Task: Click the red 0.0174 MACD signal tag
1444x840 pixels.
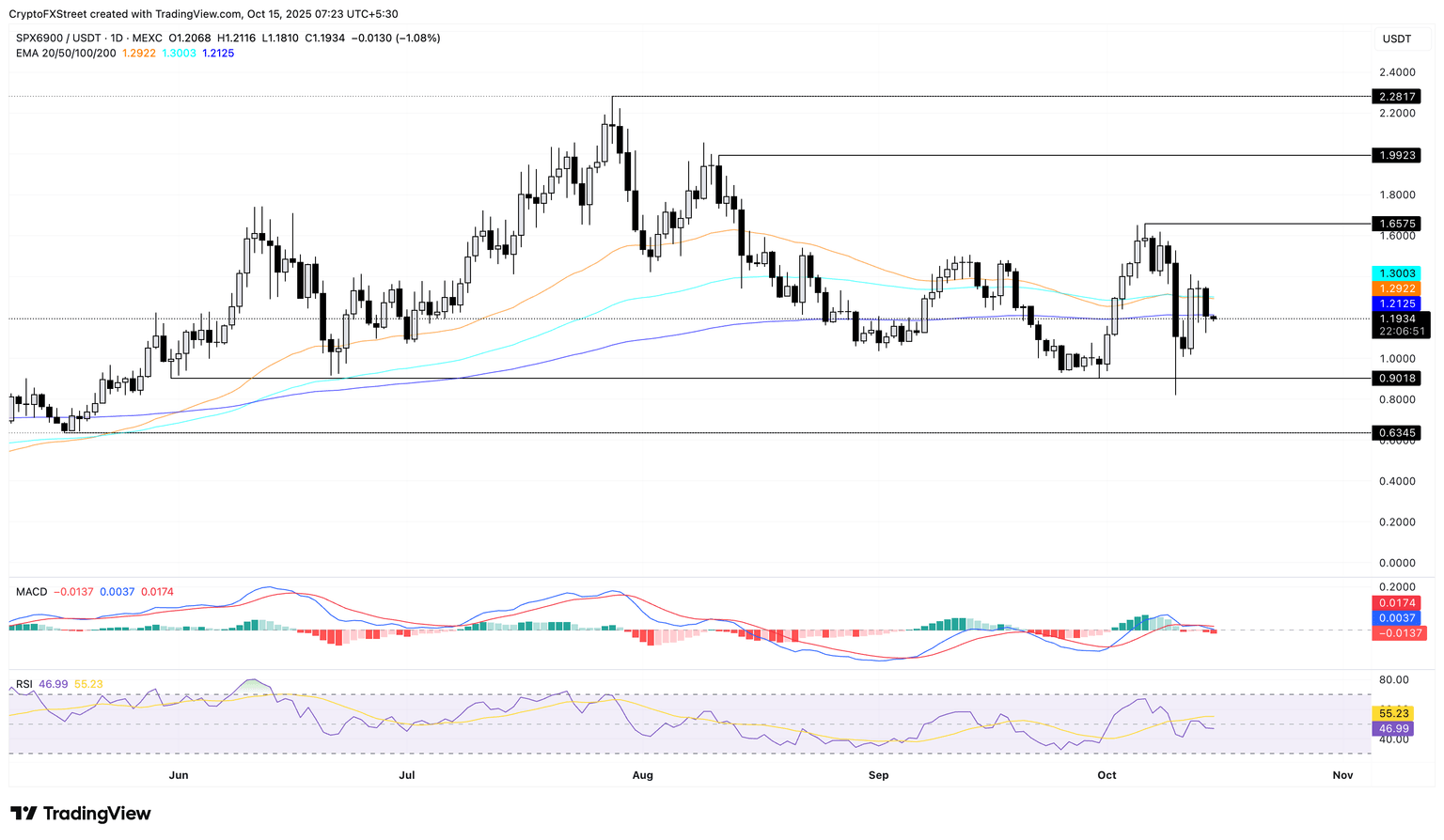Action: [1395, 603]
